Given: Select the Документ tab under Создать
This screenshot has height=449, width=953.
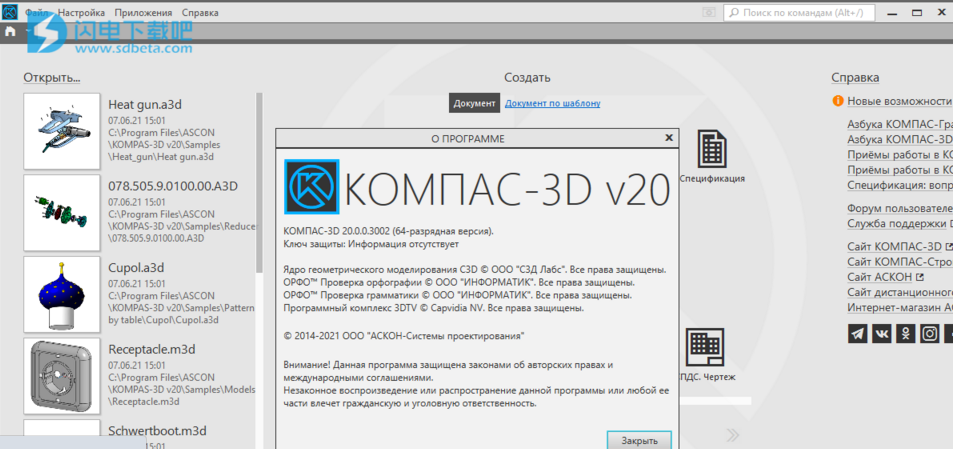Looking at the screenshot, I should [475, 103].
